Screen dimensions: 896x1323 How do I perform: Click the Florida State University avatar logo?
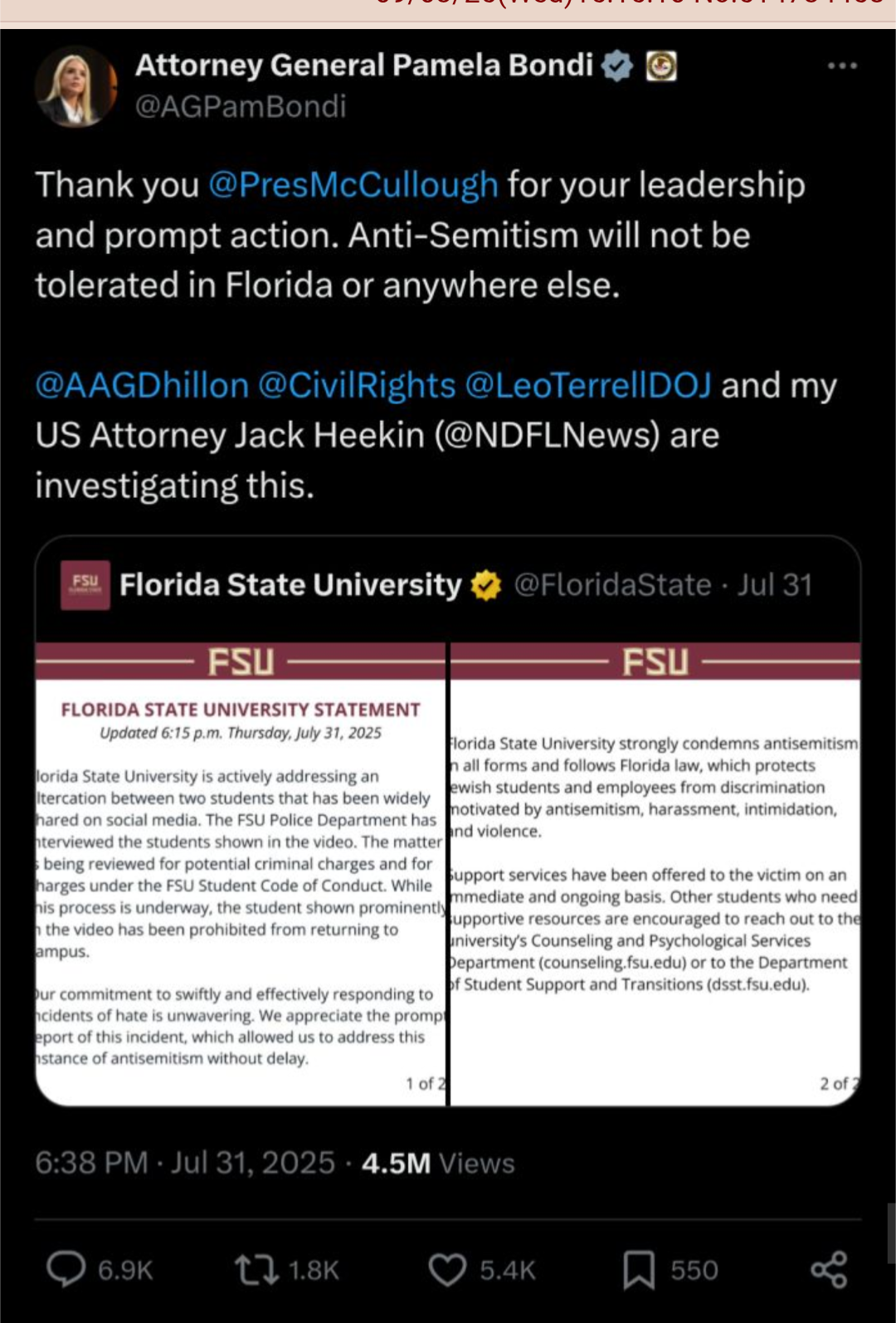click(85, 585)
